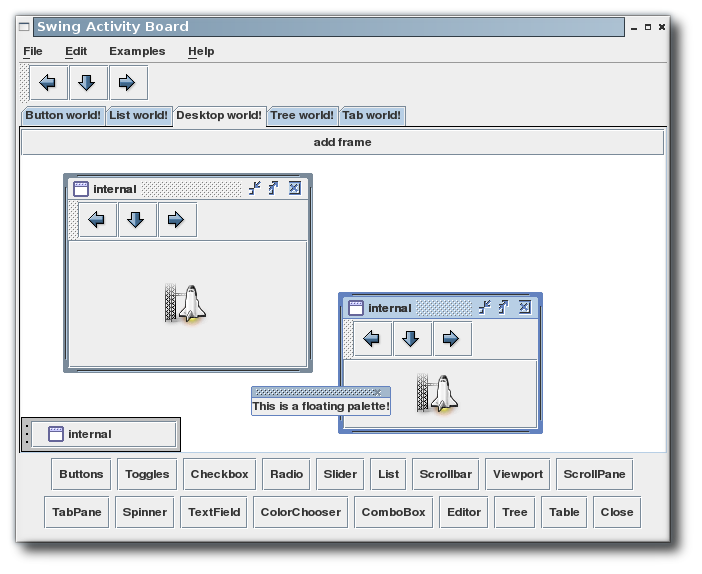Image resolution: width=702 pixels, height=574 pixels.
Task: Click the down arrow in main toolbar
Action: 88,83
